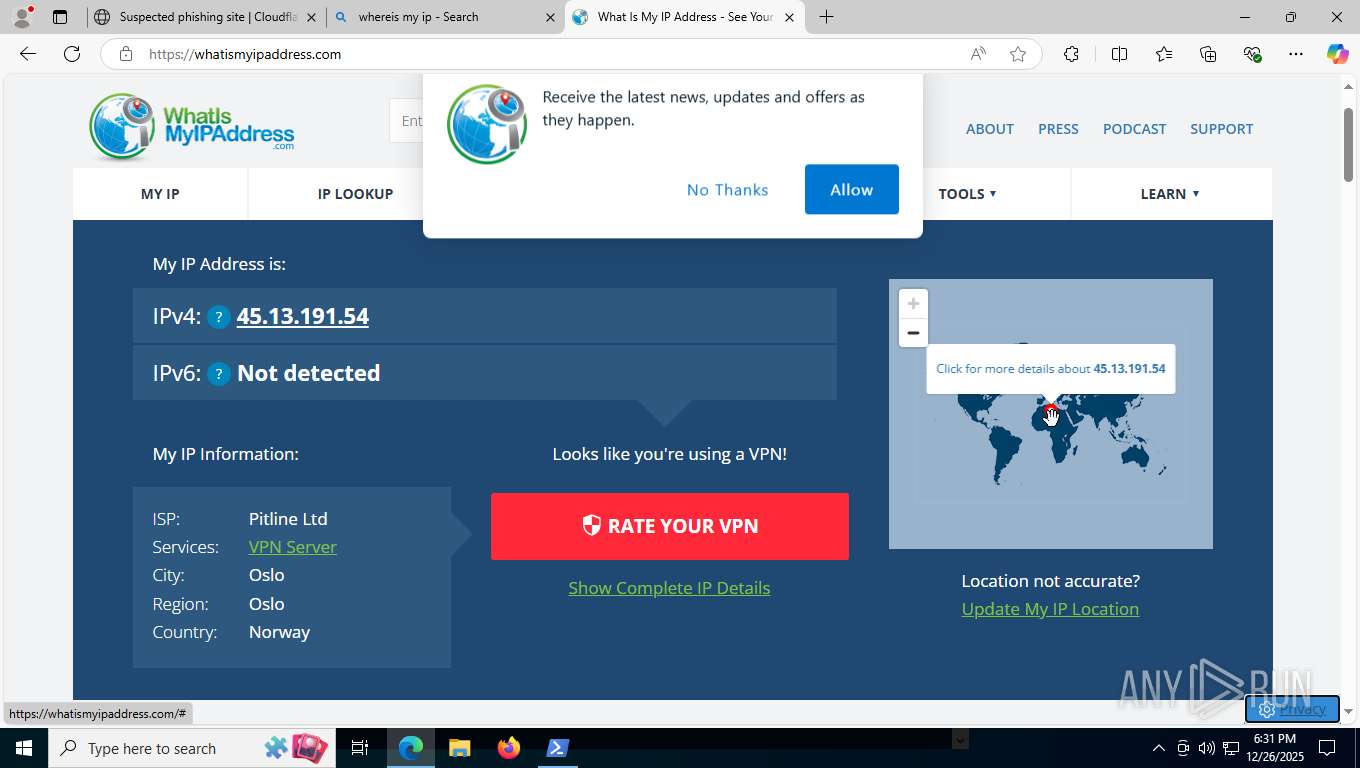
Task: Open the tab actions menu icon
Action: click(60, 17)
